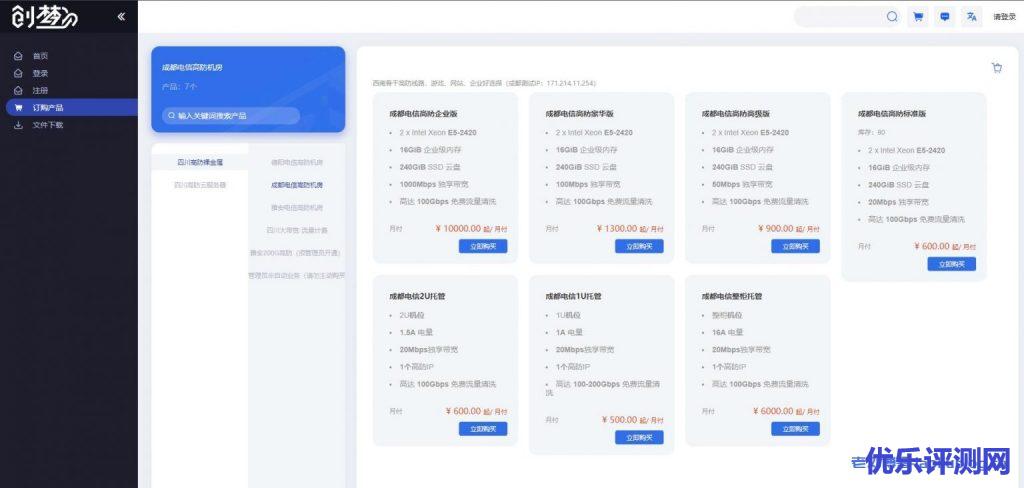The height and width of the screenshot is (488, 1024).
Task: Click the 50Mbps 独享带宽 spec line
Action: click(x=742, y=185)
